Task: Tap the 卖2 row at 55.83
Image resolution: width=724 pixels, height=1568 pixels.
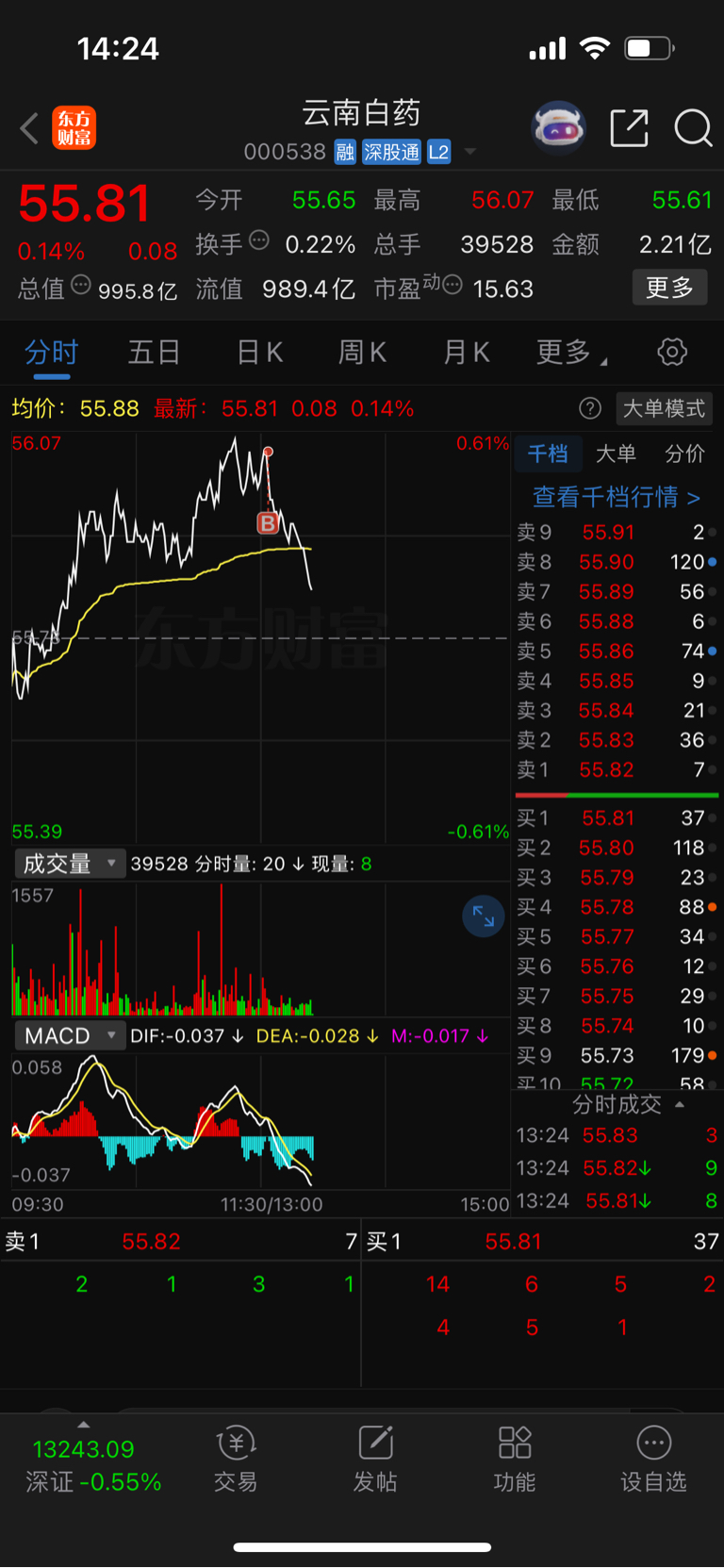Action: 617,740
